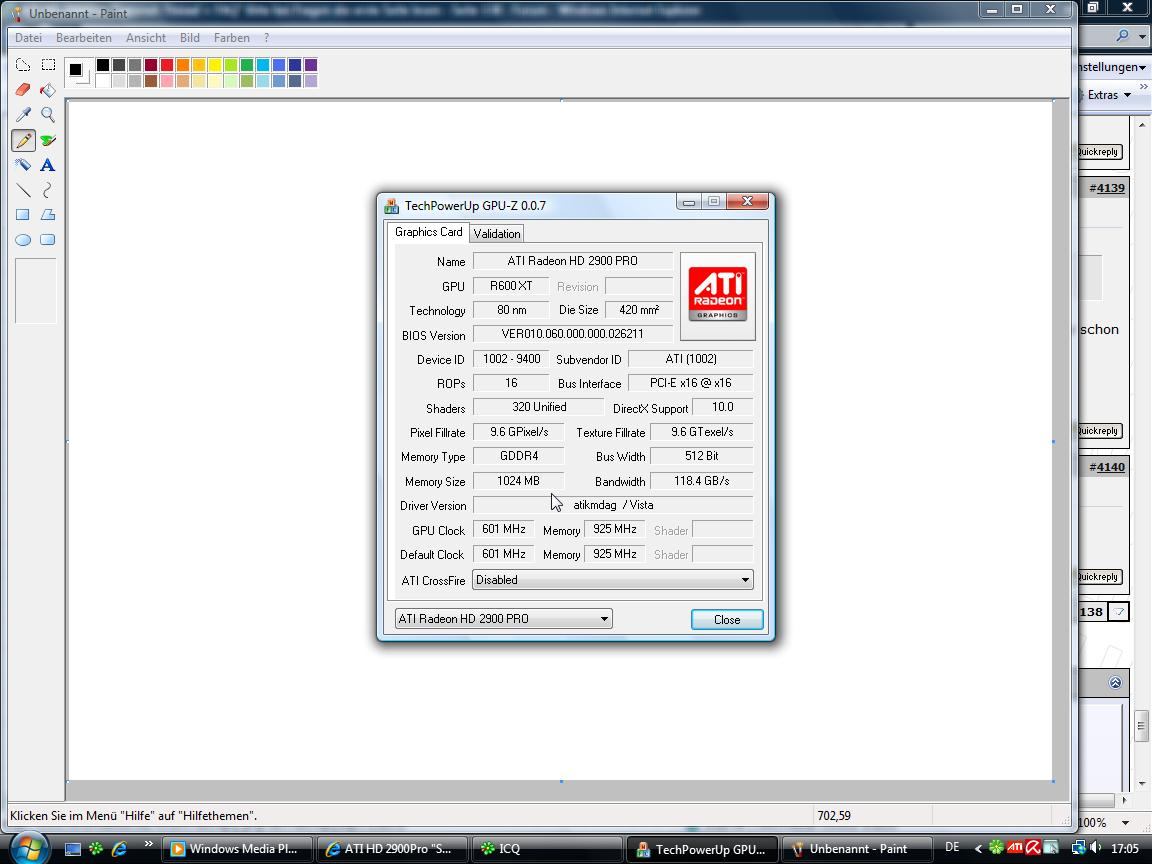Select the Eraser tool in Paint
Viewport: 1152px width, 864px height.
tap(23, 90)
